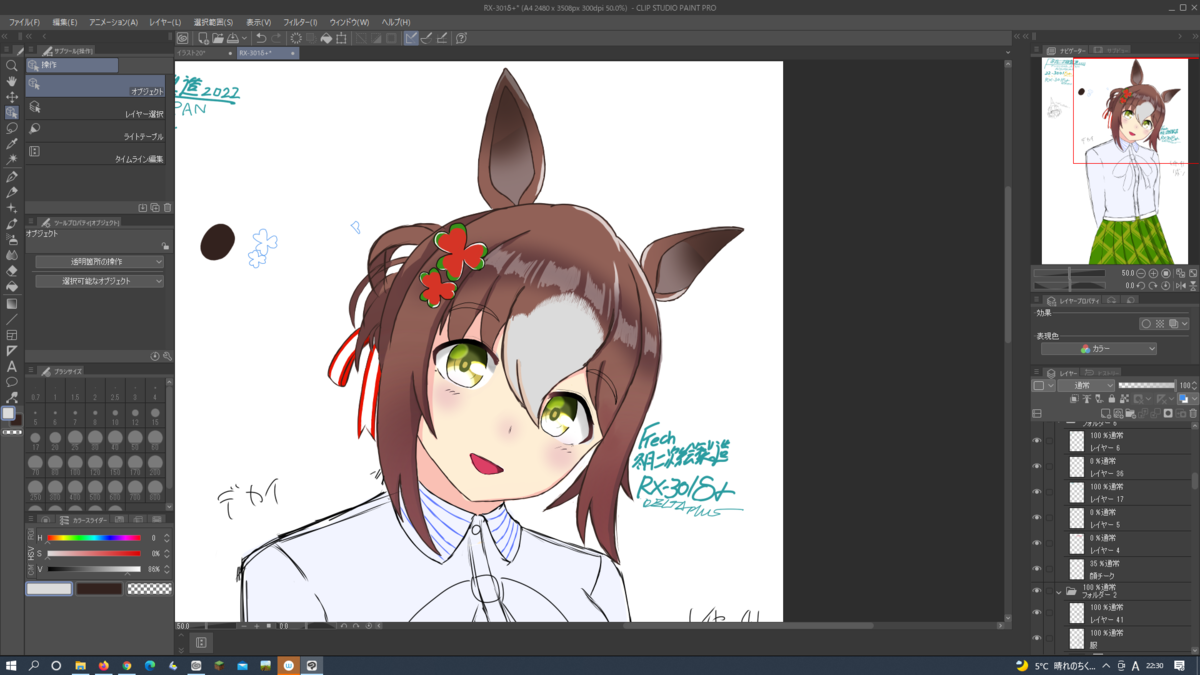Screen dimensions: 1200x675
Task: Click the Fill icon in the command bar
Action: (x=326, y=38)
